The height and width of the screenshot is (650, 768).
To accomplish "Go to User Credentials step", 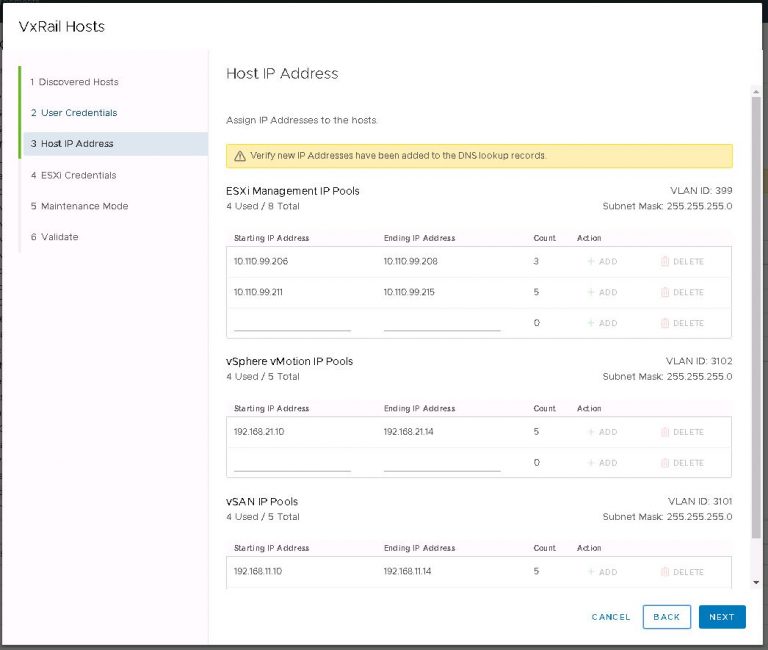I will (x=74, y=113).
